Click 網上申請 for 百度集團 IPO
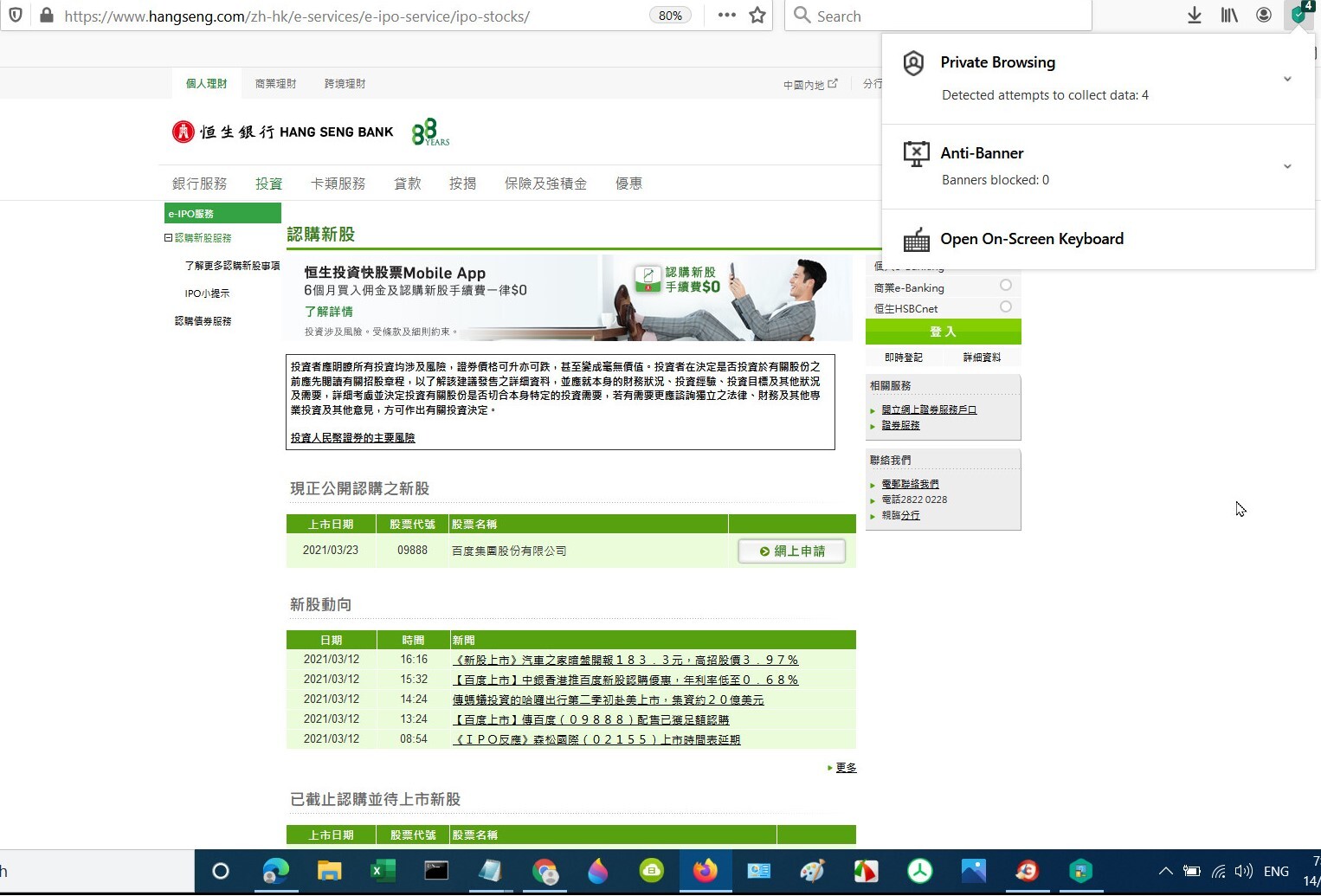The height and width of the screenshot is (896, 1321). pyautogui.click(x=792, y=551)
